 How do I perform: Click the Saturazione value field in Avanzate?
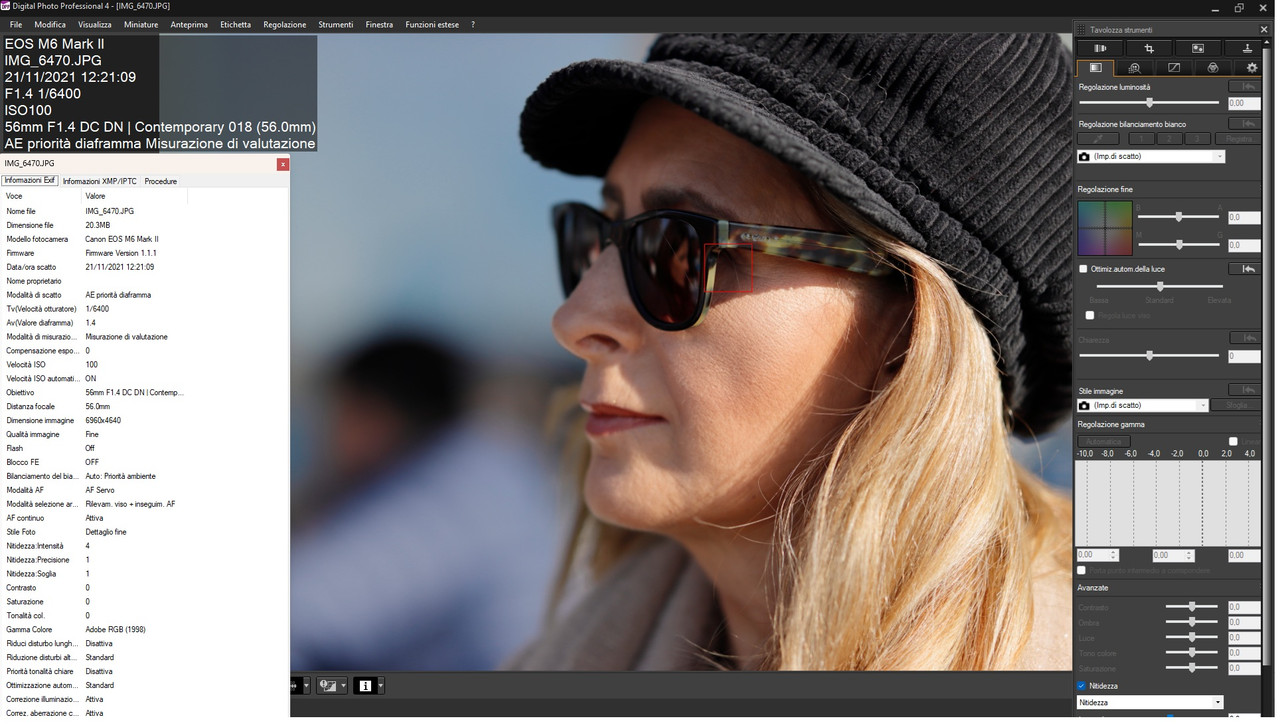pos(1243,668)
